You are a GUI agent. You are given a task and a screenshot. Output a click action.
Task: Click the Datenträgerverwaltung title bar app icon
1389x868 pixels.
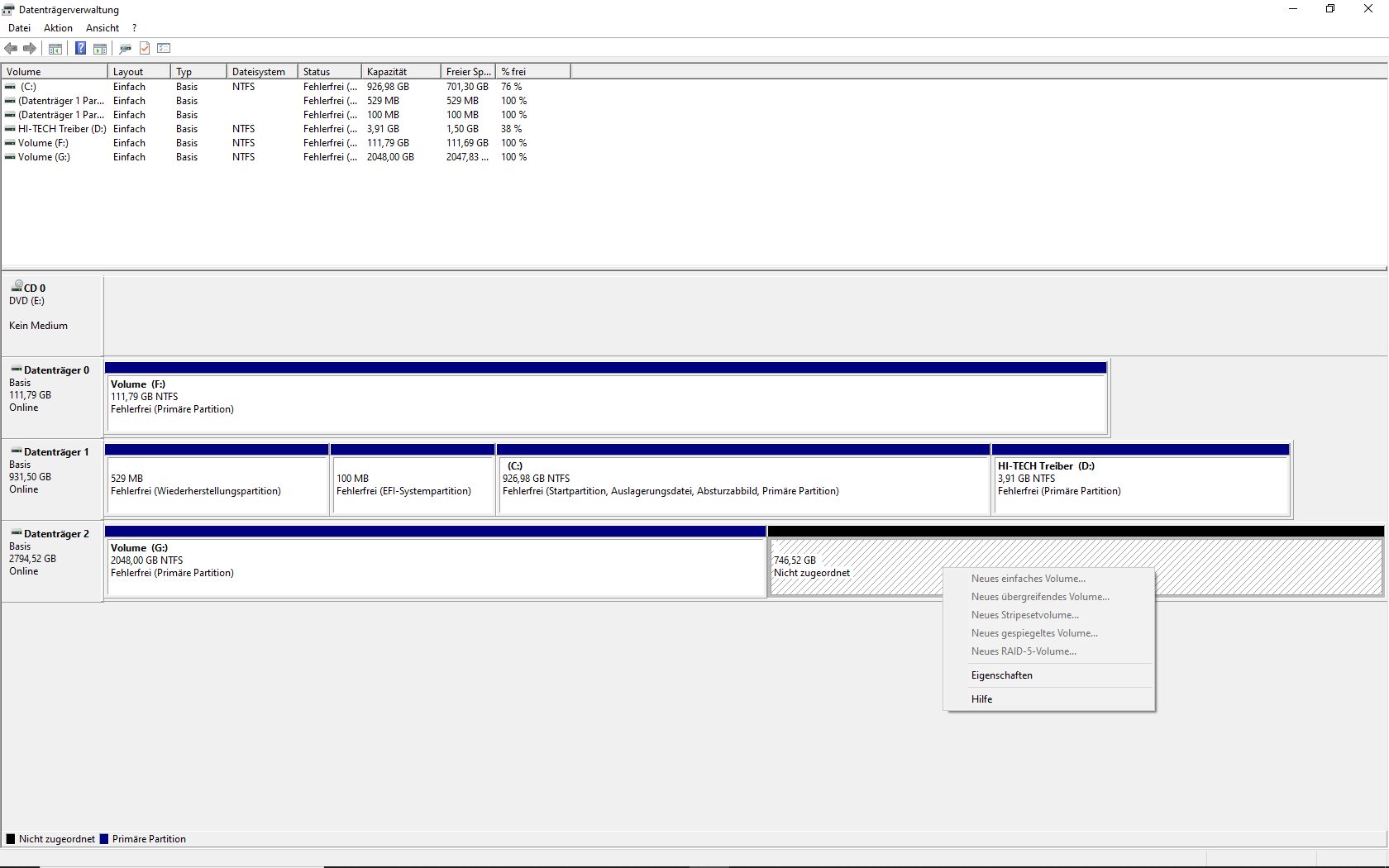pyautogui.click(x=8, y=10)
